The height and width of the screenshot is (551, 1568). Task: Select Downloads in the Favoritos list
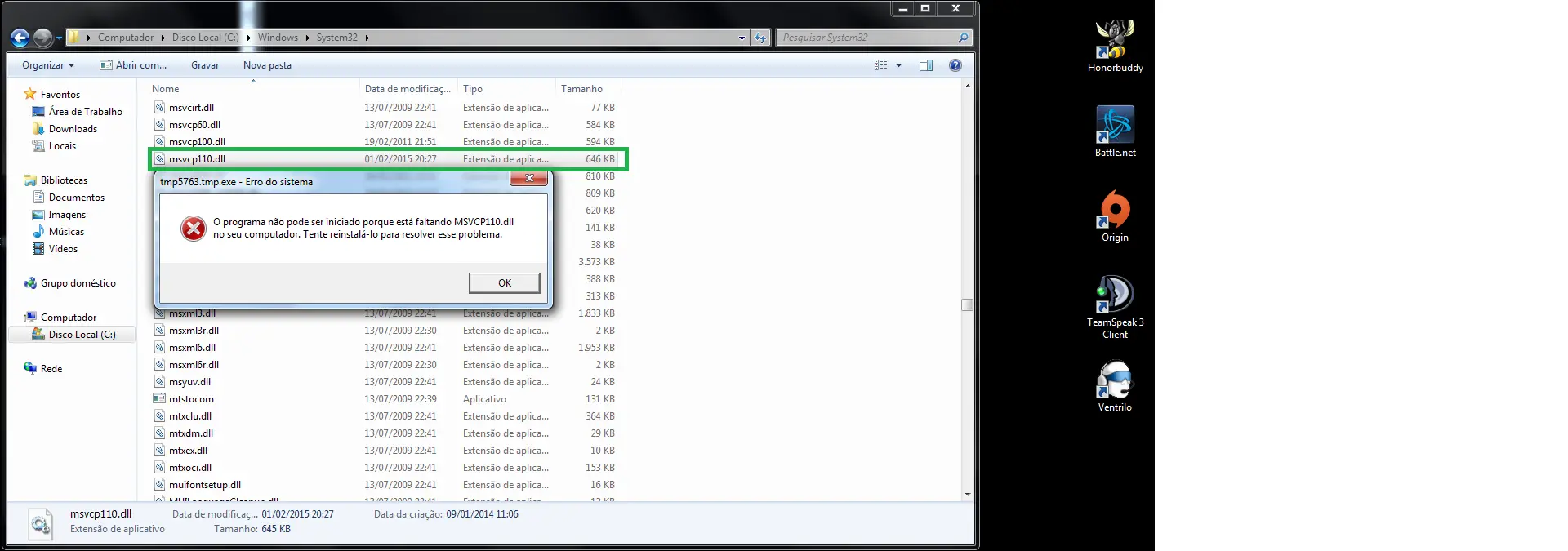click(x=73, y=129)
